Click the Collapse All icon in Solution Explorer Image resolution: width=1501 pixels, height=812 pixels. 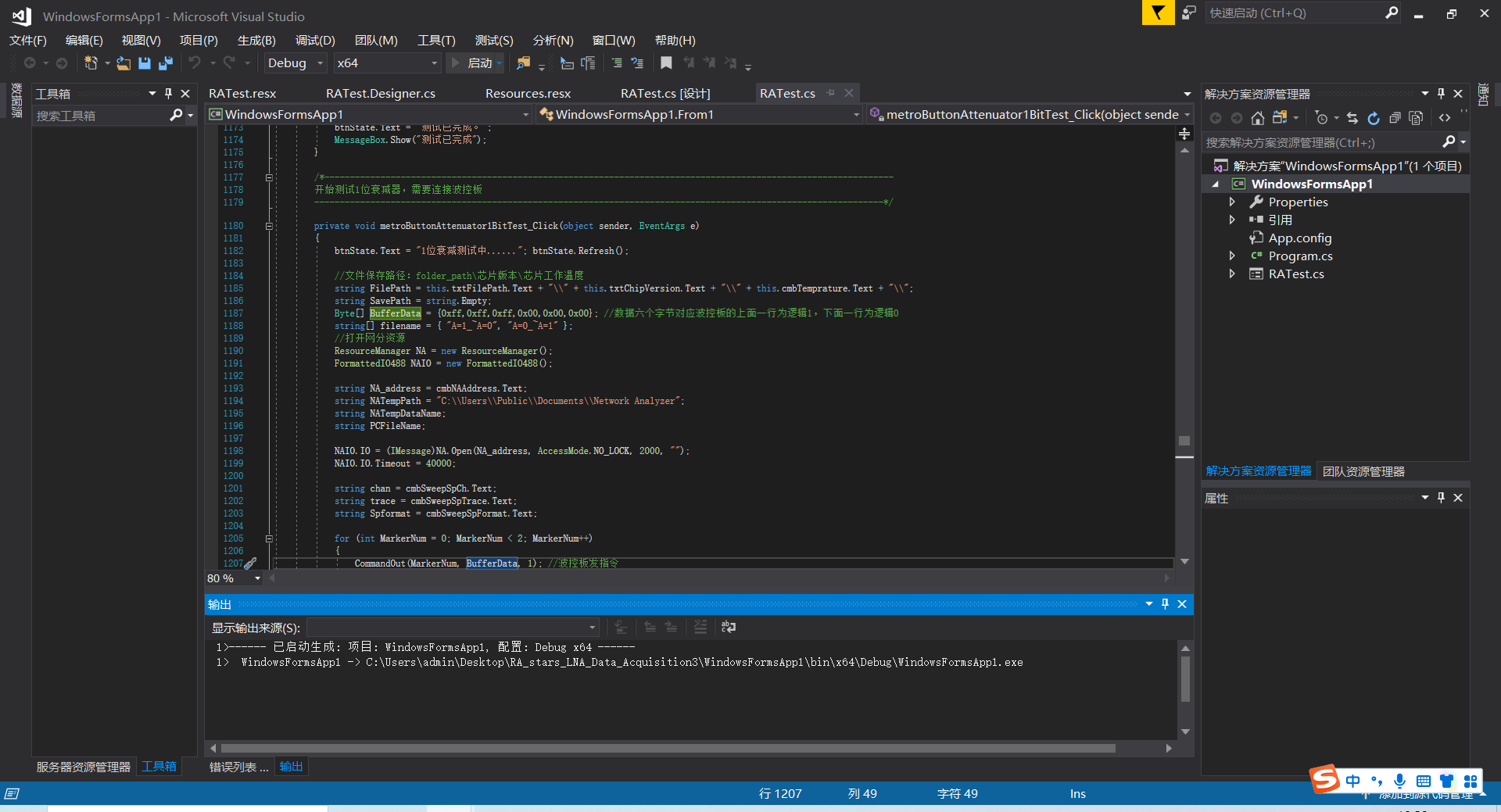coord(1395,118)
